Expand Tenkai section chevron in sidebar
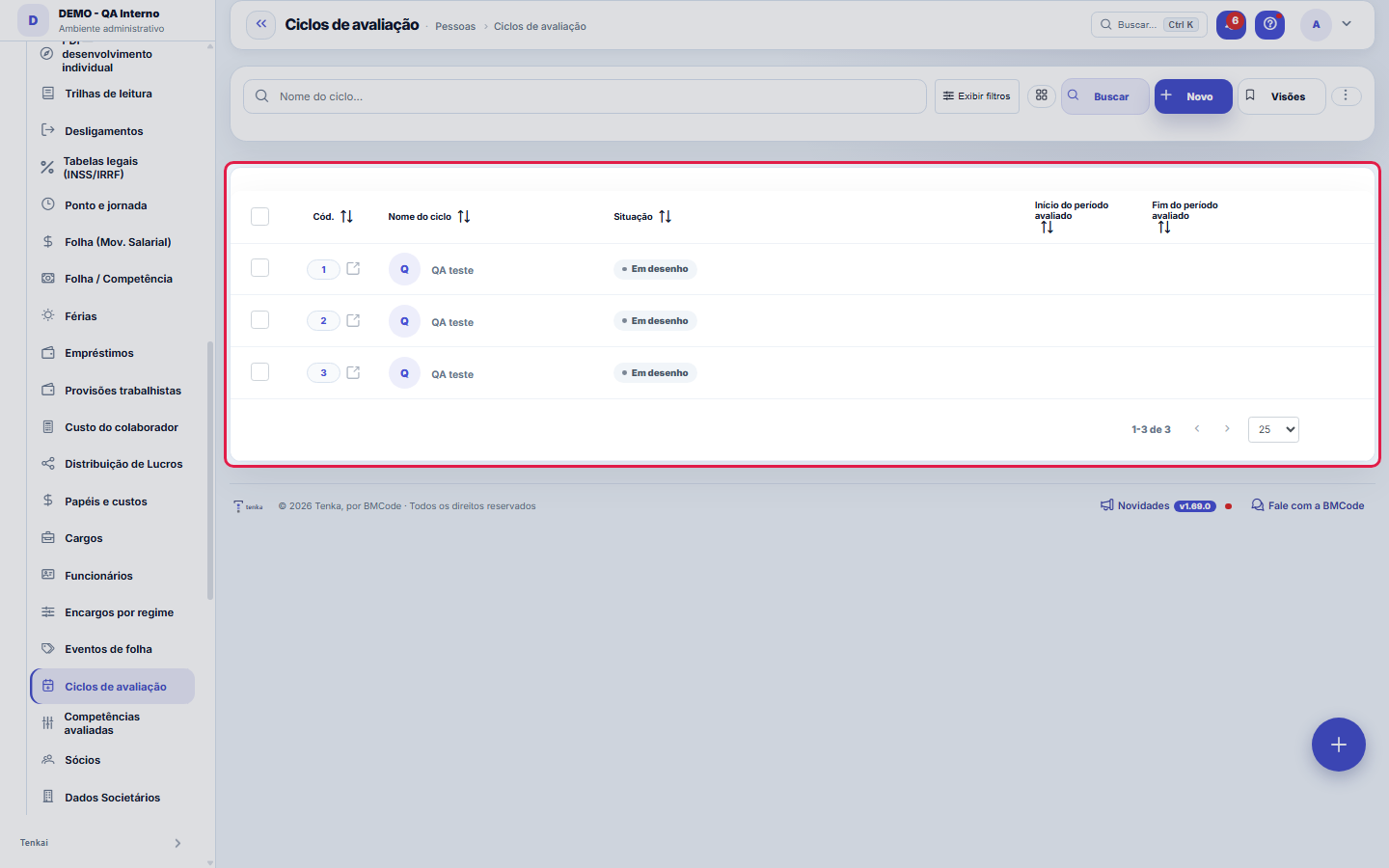Viewport: 1389px width, 868px height. (x=177, y=843)
